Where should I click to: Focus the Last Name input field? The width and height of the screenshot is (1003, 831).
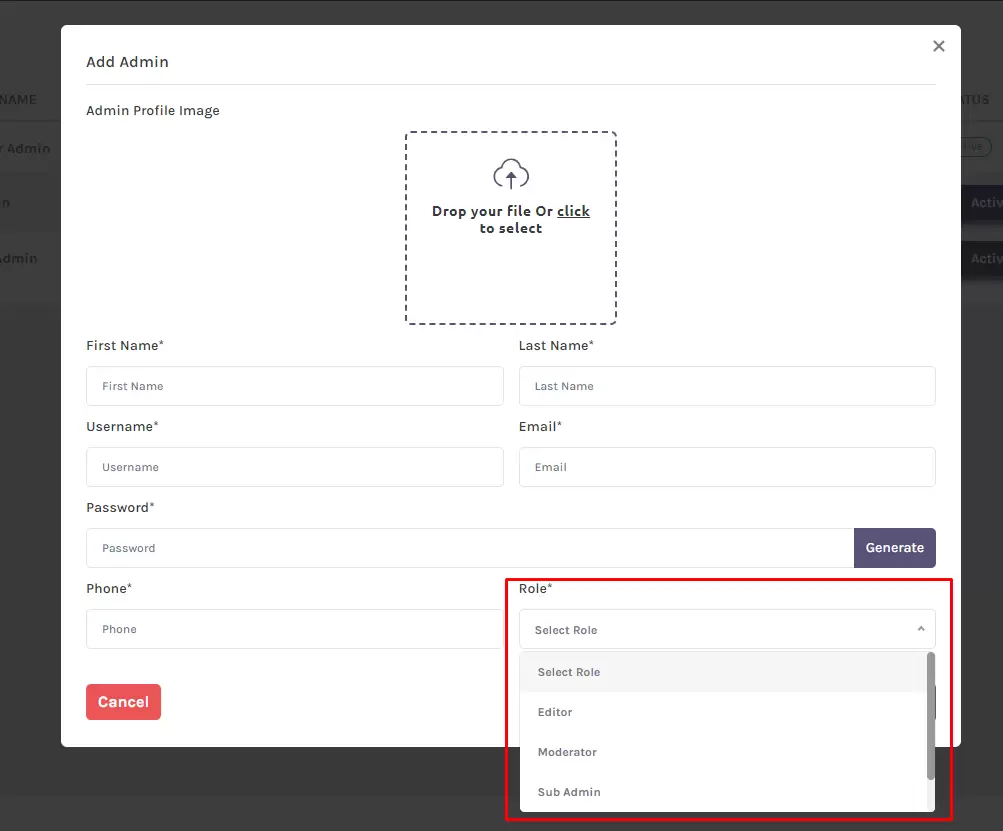[x=727, y=386]
